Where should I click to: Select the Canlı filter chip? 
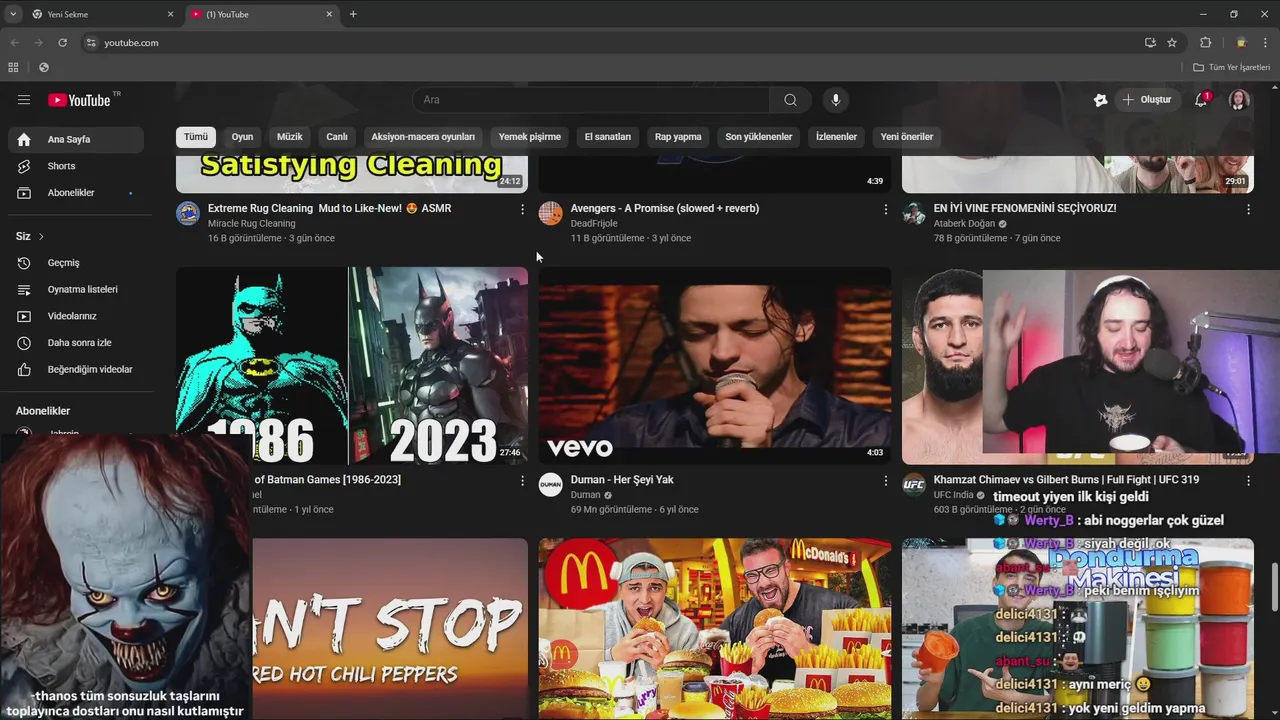point(337,137)
